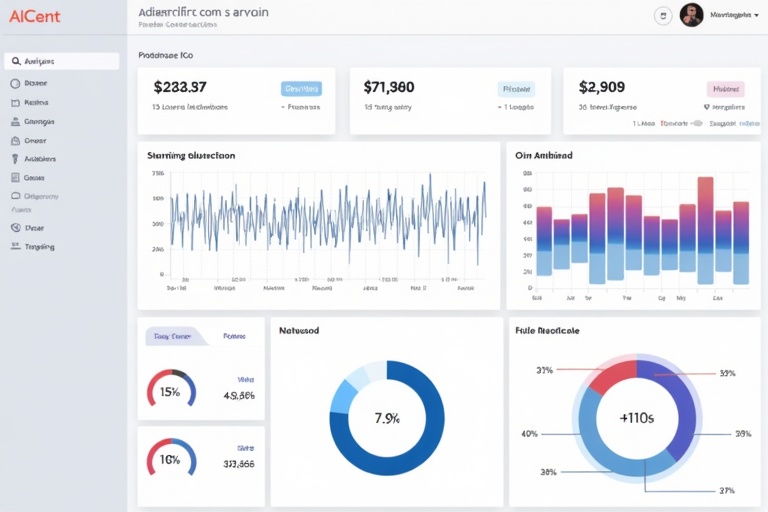
Task: Click the microphone-shaped icon in the sidebar
Action: [x=15, y=159]
